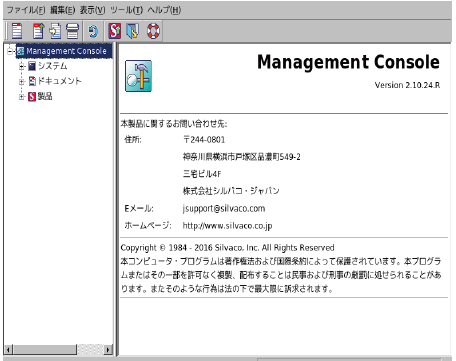Open the 表示(V) menu

[92, 10]
